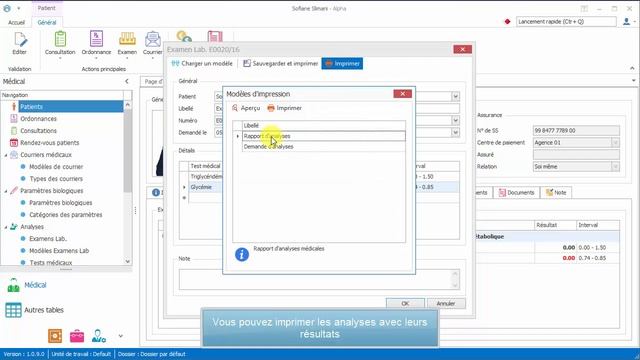Click the Libellé column header
The image size is (640, 360).
tap(324, 126)
